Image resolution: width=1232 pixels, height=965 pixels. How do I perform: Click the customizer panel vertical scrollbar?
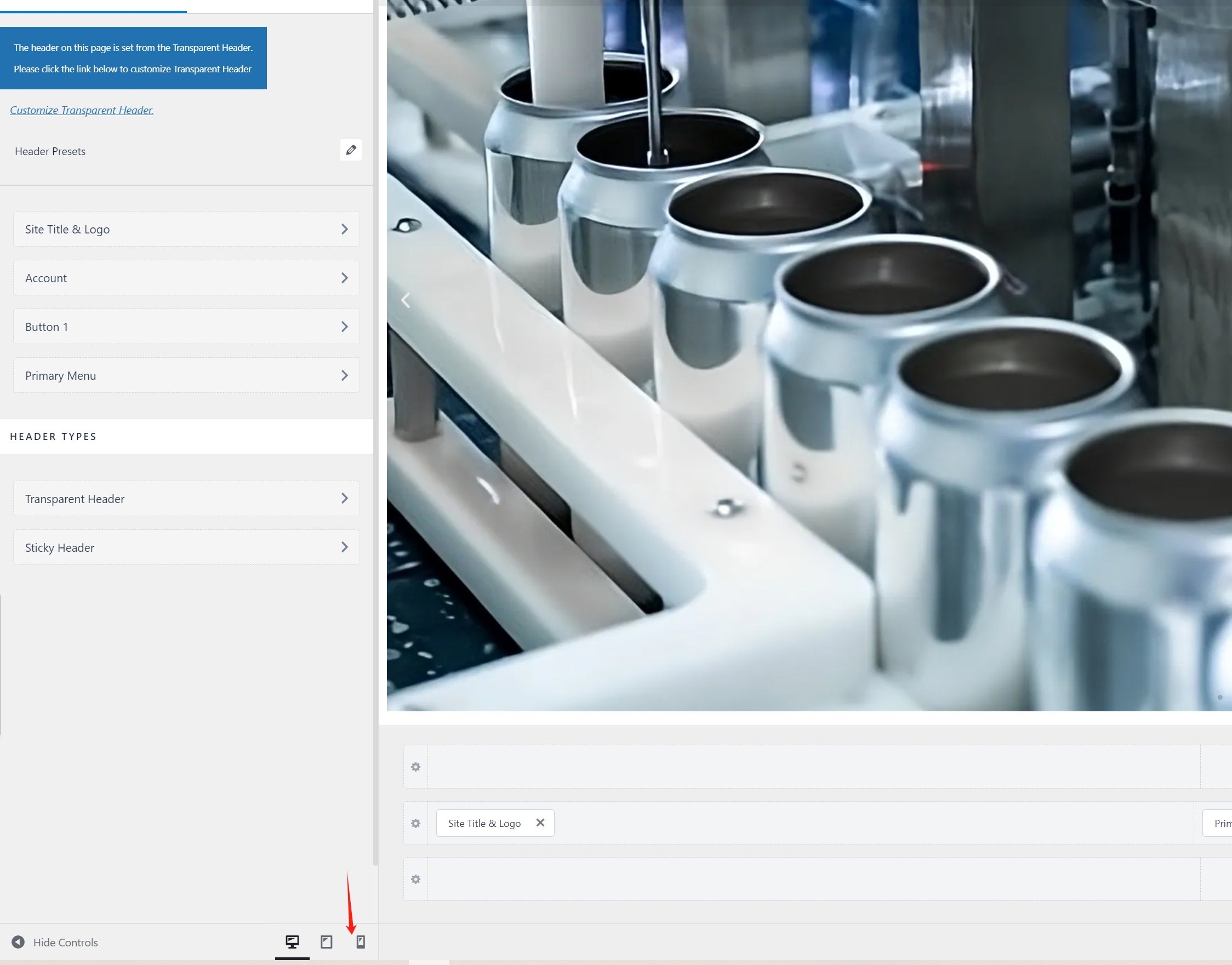coord(375,430)
